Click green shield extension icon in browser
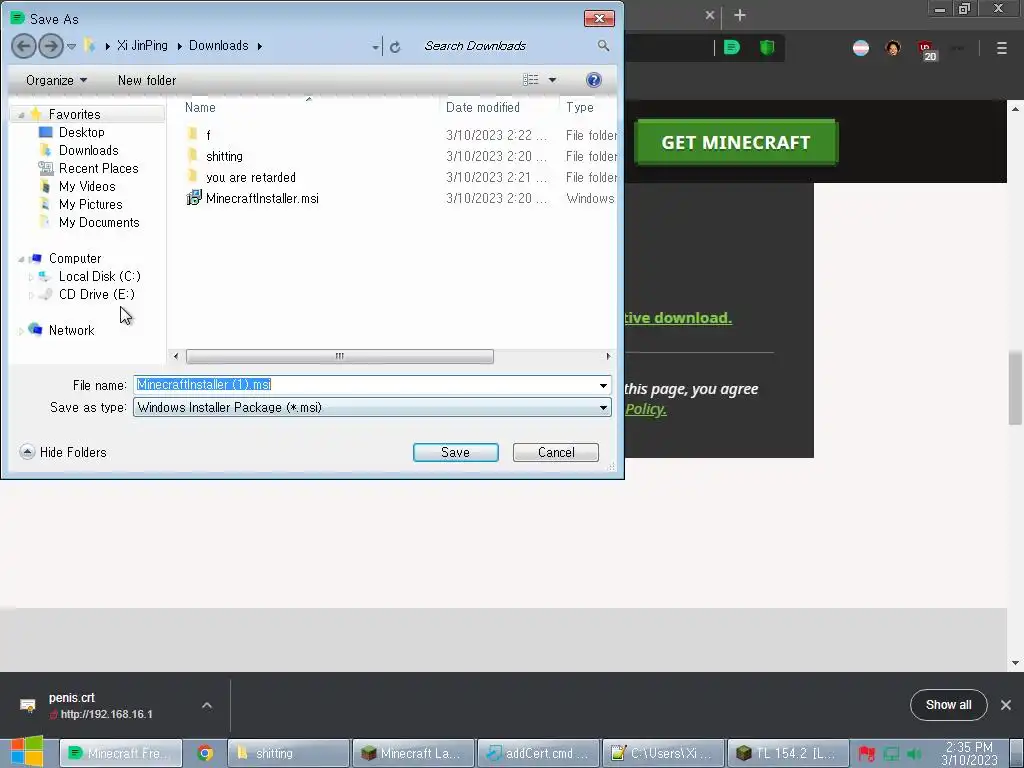 click(767, 48)
